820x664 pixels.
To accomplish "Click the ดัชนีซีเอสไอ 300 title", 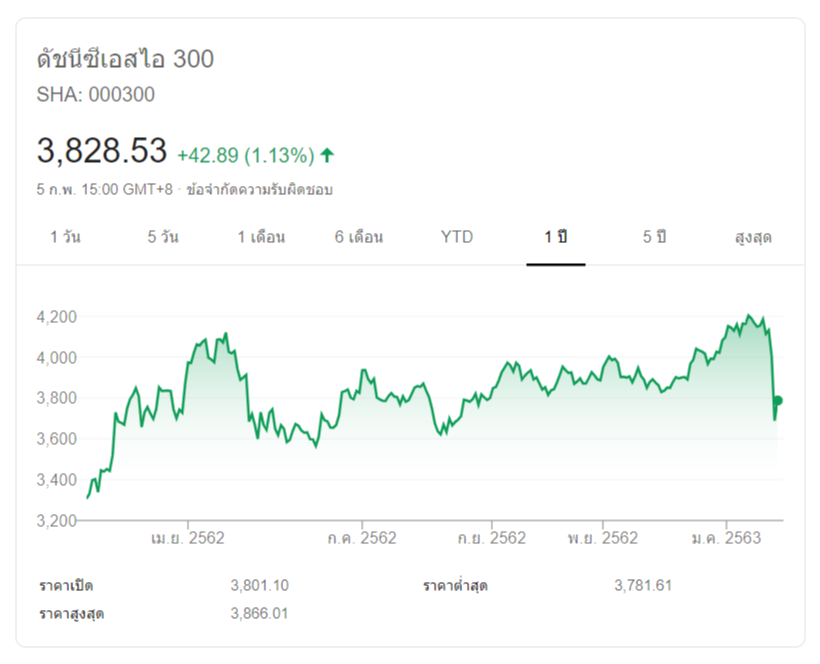I will 125,59.
